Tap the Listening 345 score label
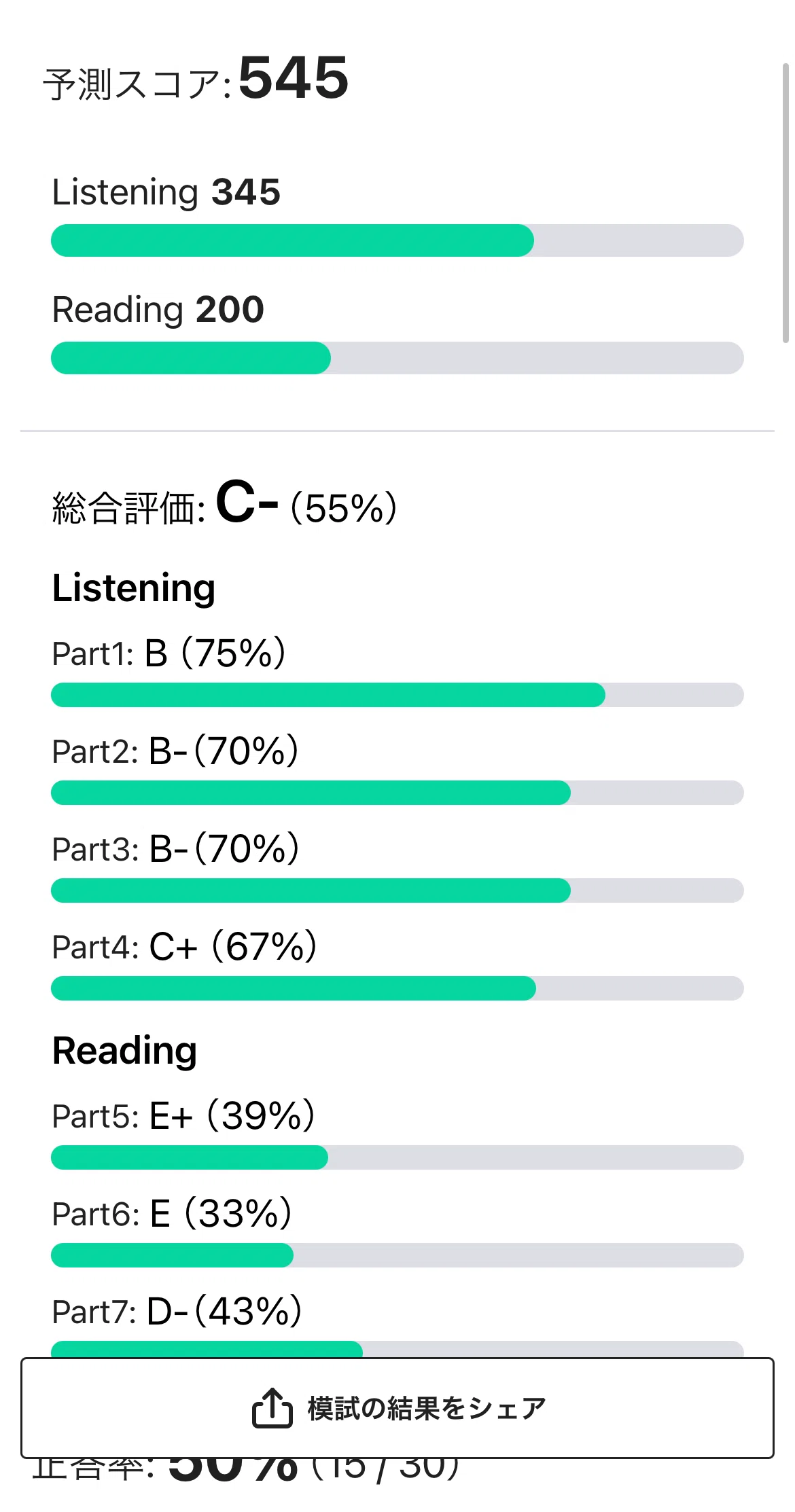 pyautogui.click(x=166, y=192)
